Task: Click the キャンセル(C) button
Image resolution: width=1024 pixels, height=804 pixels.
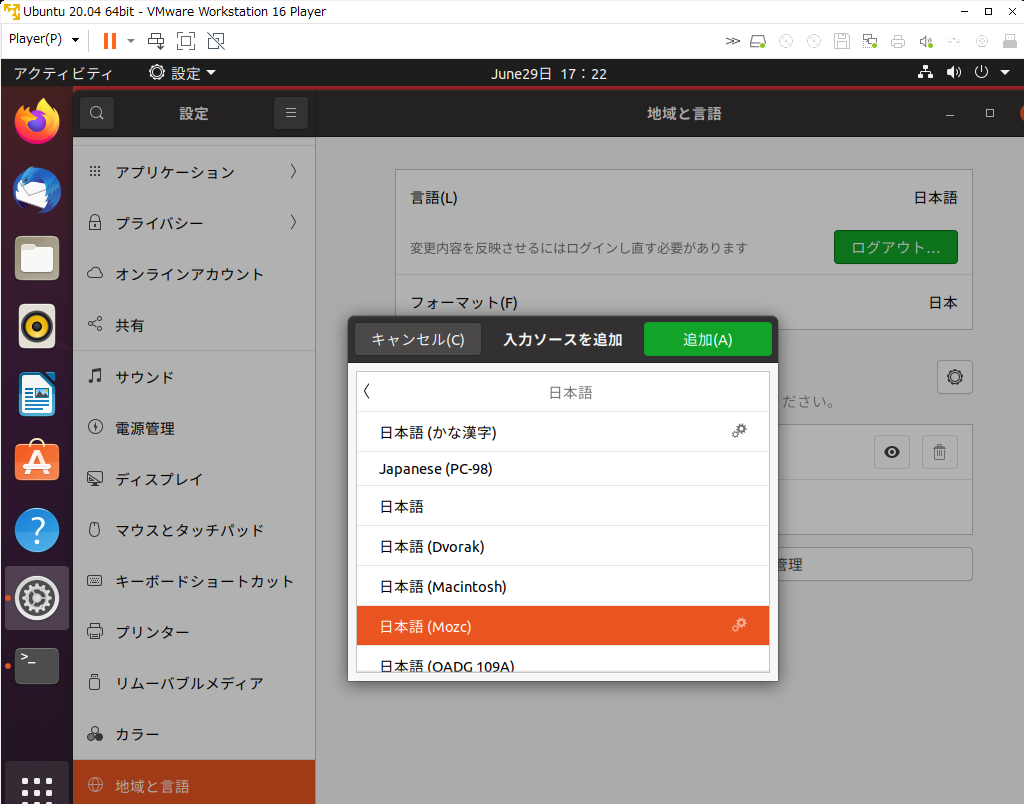Action: coord(418,340)
